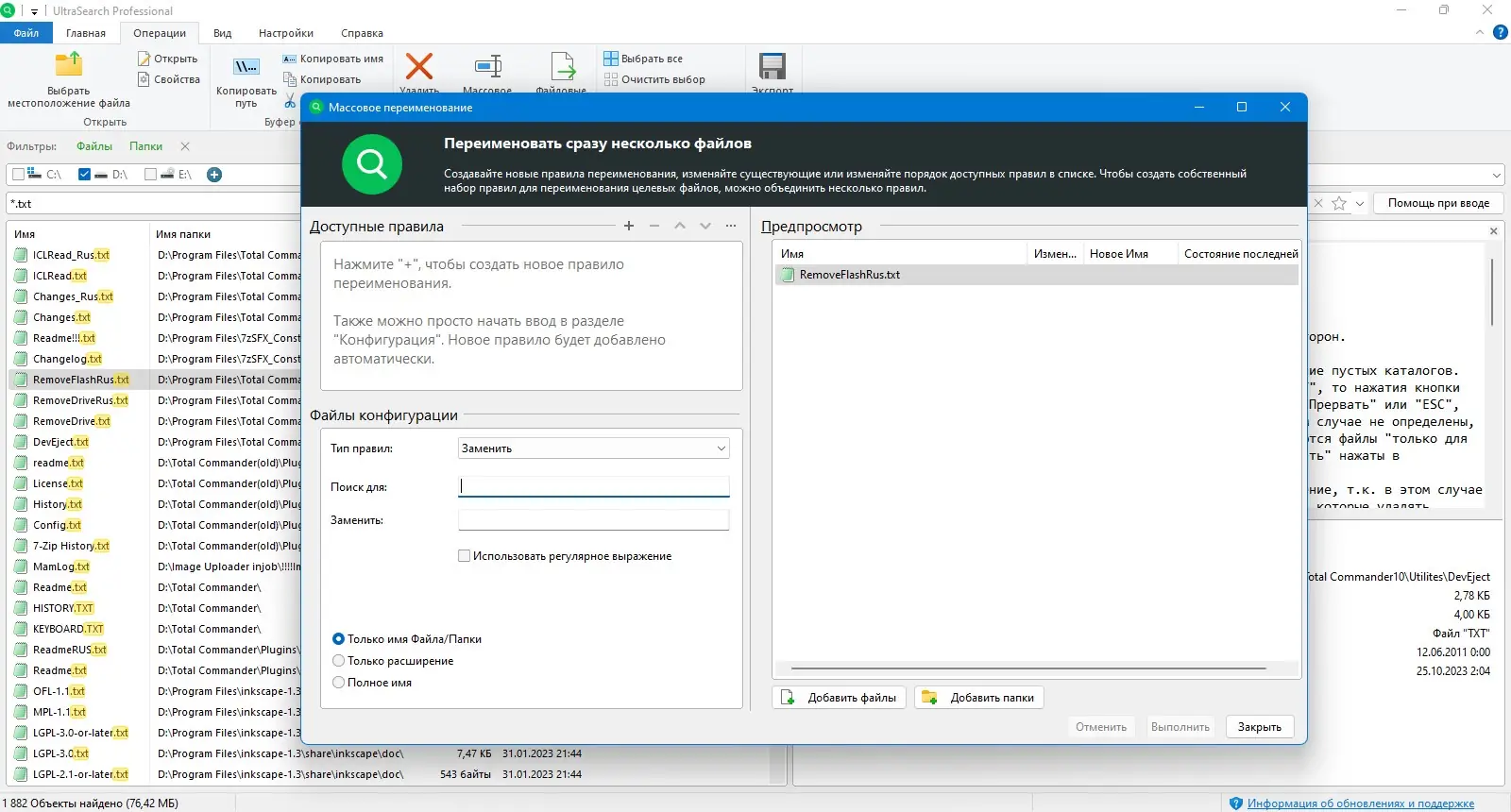Click Копировать in the ribbon

point(322,79)
